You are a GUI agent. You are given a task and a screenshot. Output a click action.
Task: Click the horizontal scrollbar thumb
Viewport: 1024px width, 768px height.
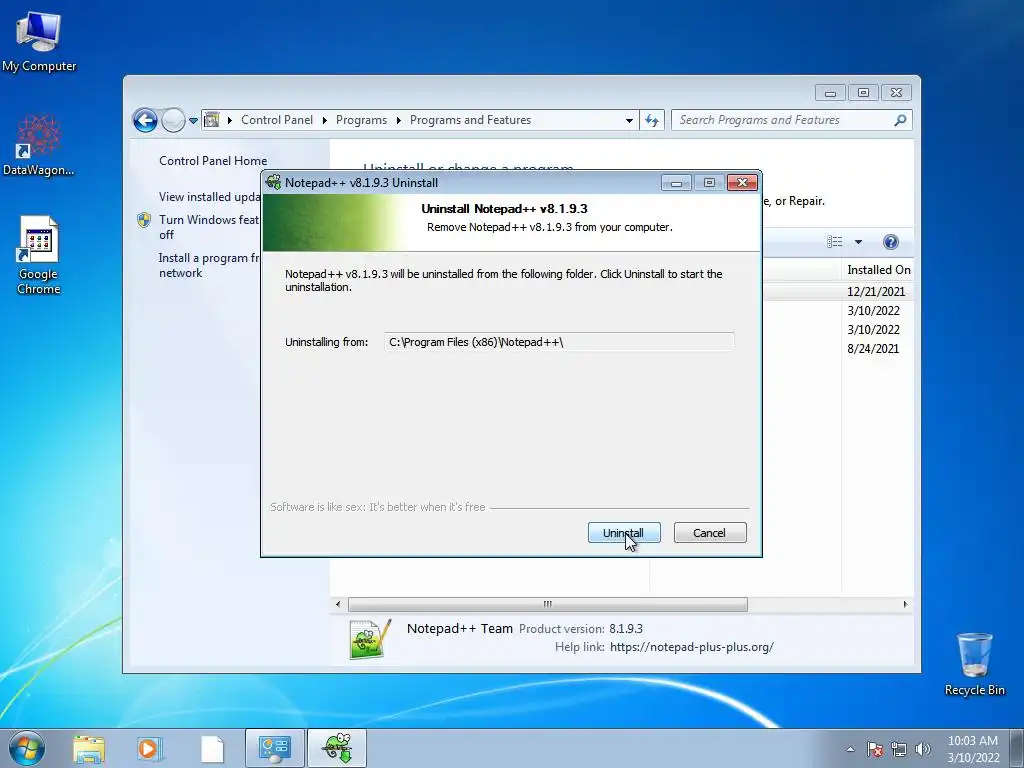547,604
